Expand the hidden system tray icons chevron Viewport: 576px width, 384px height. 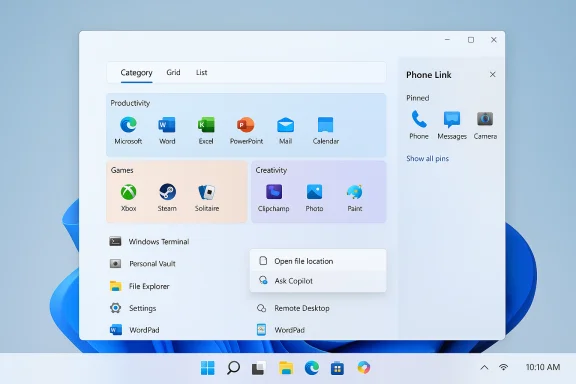(484, 367)
